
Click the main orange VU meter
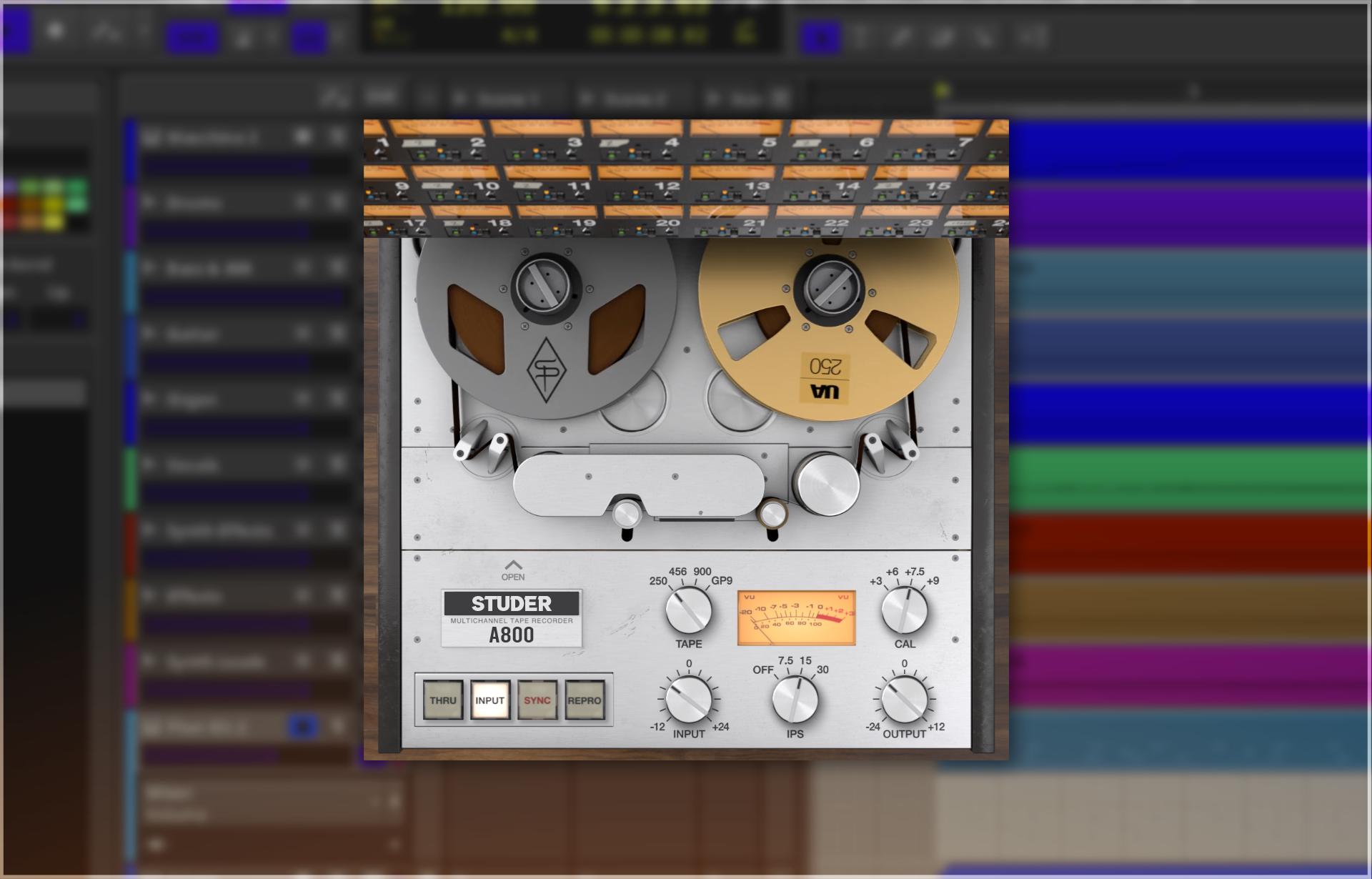tap(797, 617)
